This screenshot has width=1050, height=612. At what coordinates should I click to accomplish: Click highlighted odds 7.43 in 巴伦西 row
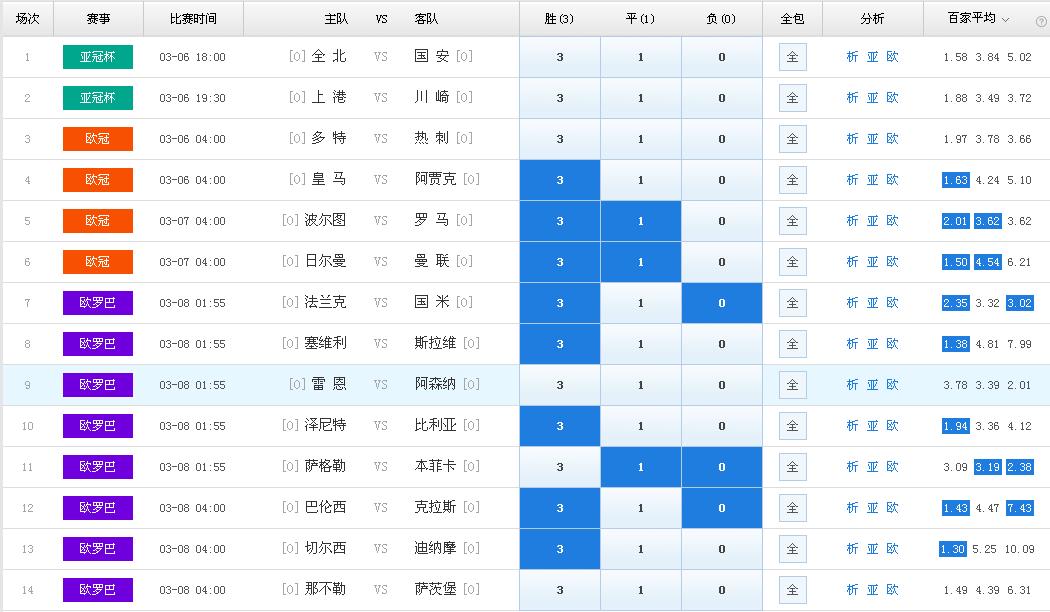point(1019,508)
